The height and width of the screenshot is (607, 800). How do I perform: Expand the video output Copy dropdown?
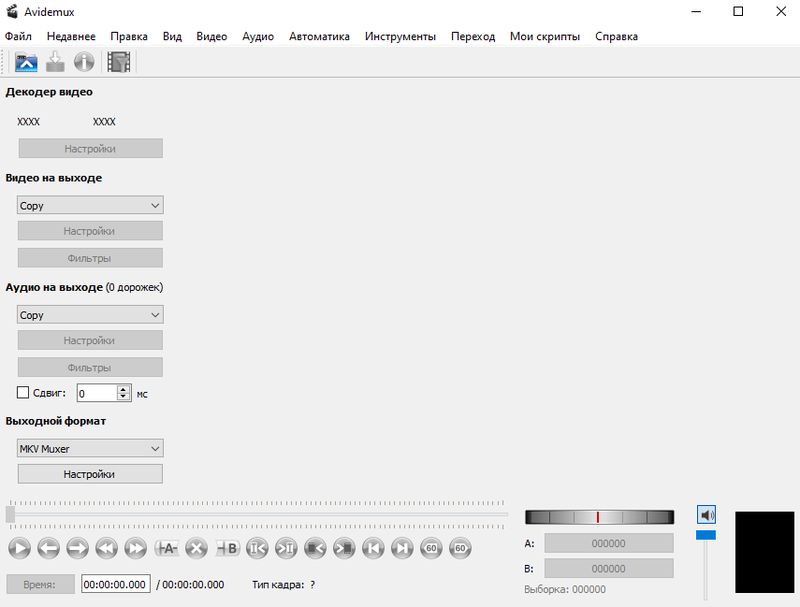(90, 206)
